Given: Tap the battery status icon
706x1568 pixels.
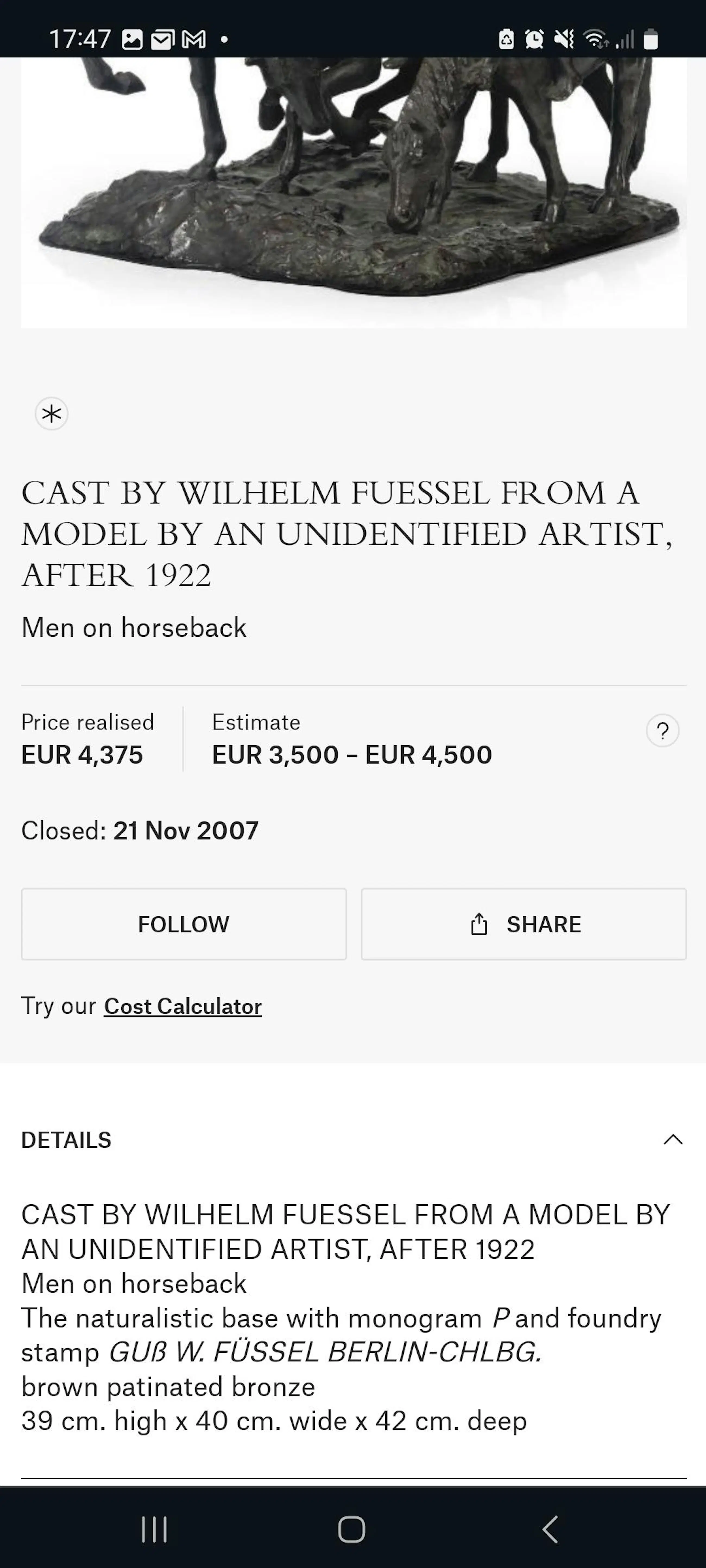Looking at the screenshot, I should coord(651,40).
